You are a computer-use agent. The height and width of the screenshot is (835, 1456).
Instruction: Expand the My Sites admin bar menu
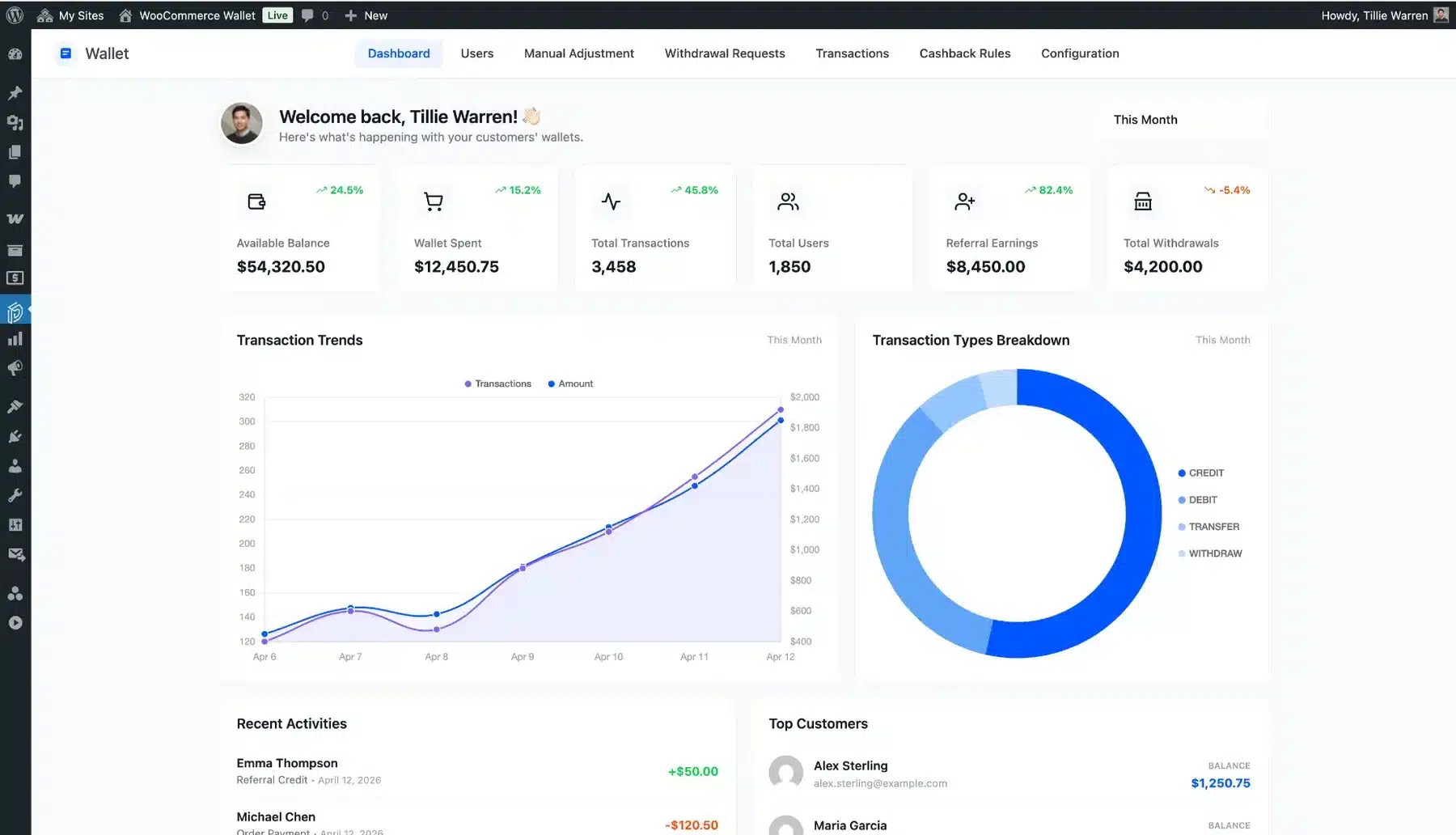click(x=70, y=15)
